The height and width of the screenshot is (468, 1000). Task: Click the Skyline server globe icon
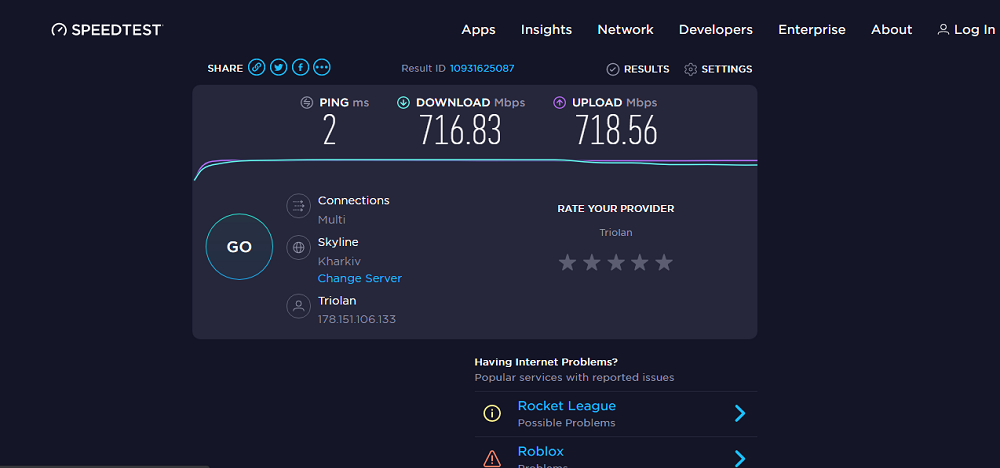pyautogui.click(x=298, y=247)
